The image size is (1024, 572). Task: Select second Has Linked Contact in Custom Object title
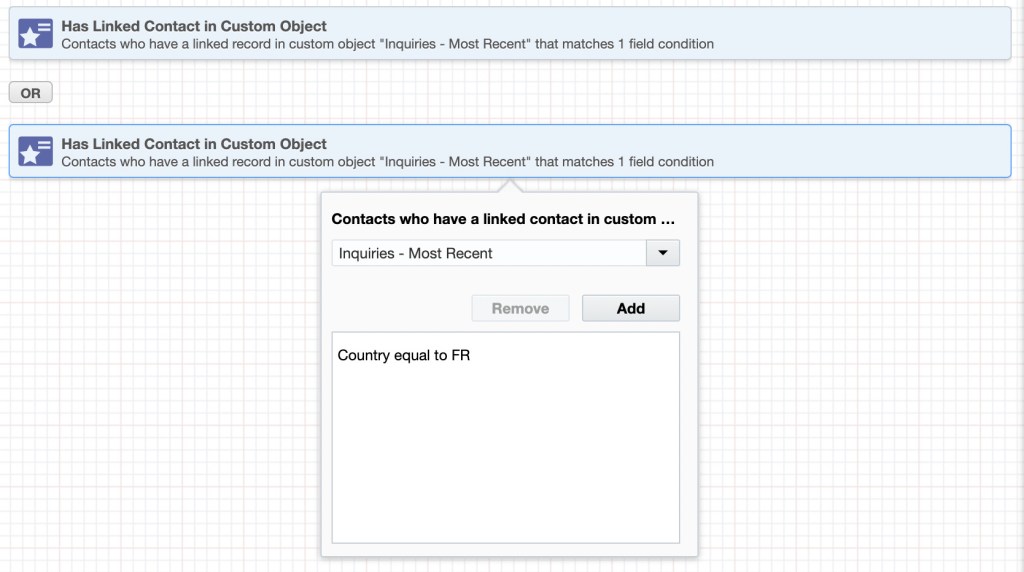click(194, 144)
